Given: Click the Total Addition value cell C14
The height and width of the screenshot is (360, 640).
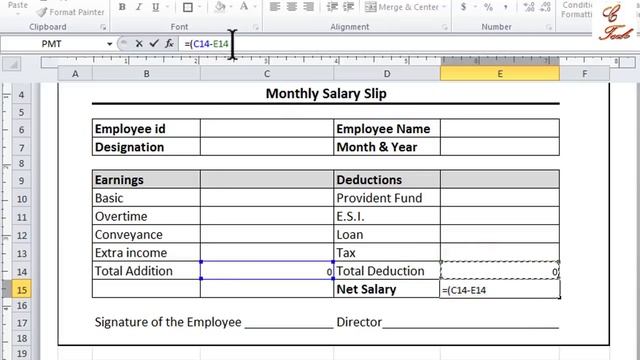Looking at the screenshot, I should 267,271.
